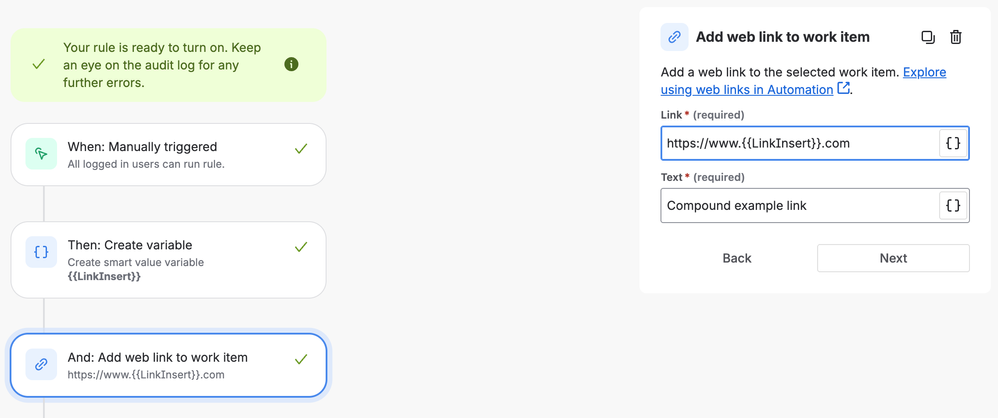Click the Create variable braces icon
This screenshot has height=418, width=998.
pos(41,253)
